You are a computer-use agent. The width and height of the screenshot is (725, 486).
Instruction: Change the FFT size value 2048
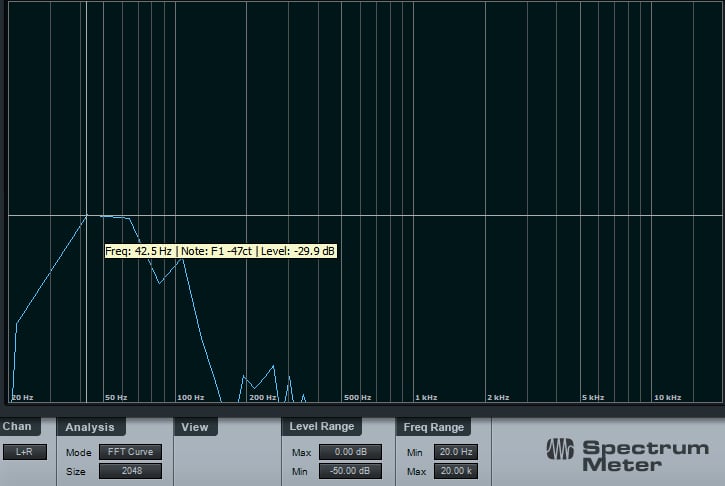pos(130,471)
